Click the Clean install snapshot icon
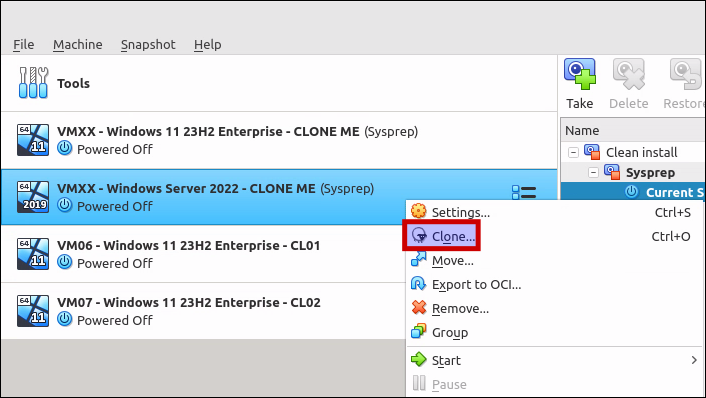706x398 pixels. coord(592,152)
